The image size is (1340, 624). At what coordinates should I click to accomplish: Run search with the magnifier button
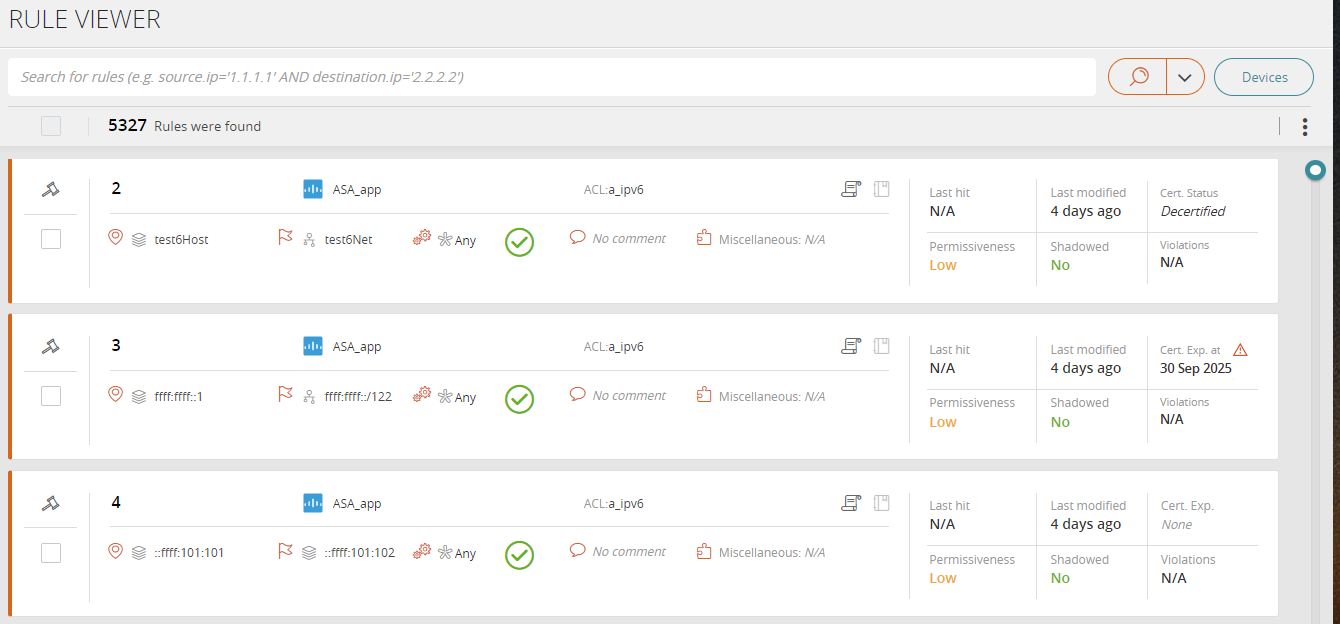click(x=1138, y=77)
